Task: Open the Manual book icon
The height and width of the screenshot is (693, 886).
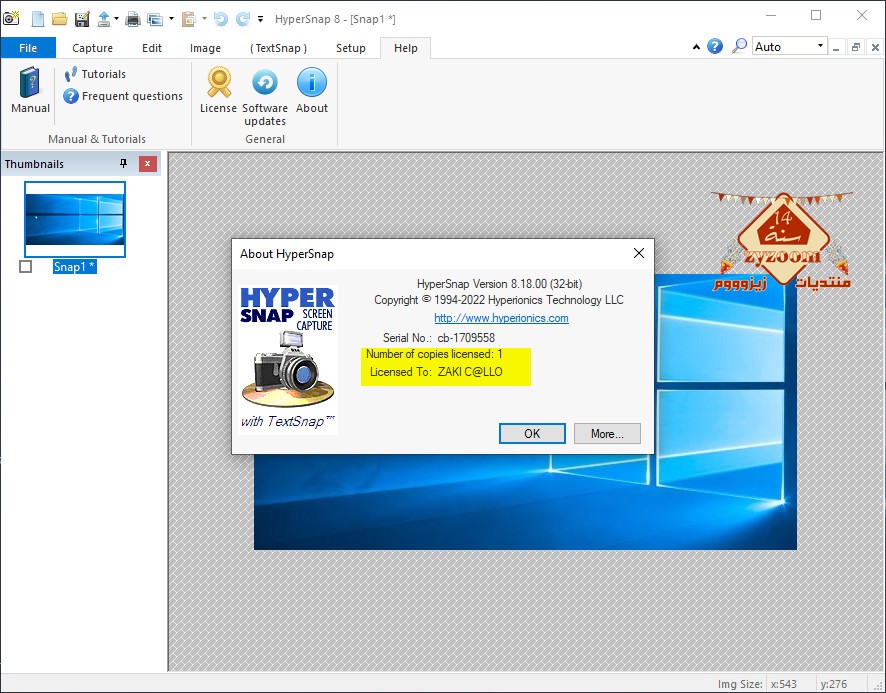Action: [x=31, y=90]
